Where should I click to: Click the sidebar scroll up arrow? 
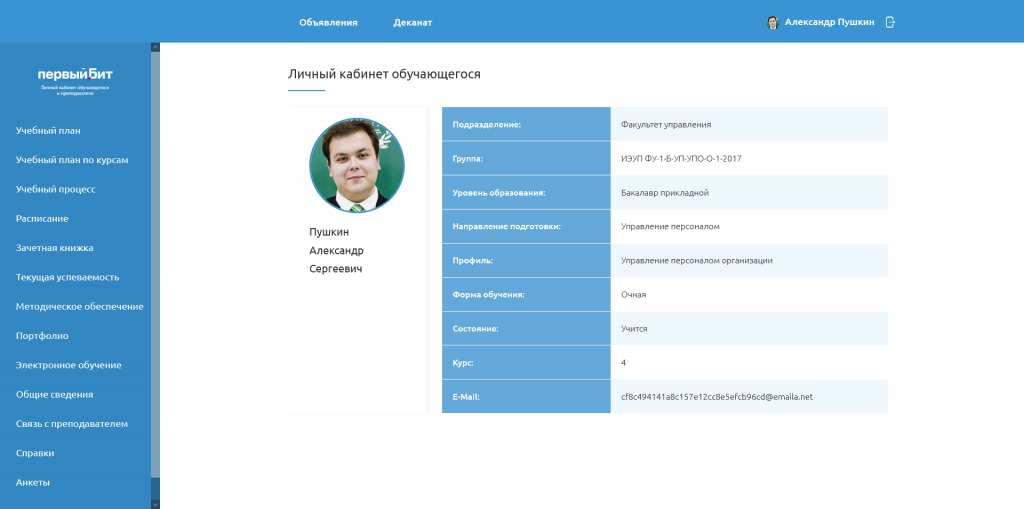tap(155, 47)
